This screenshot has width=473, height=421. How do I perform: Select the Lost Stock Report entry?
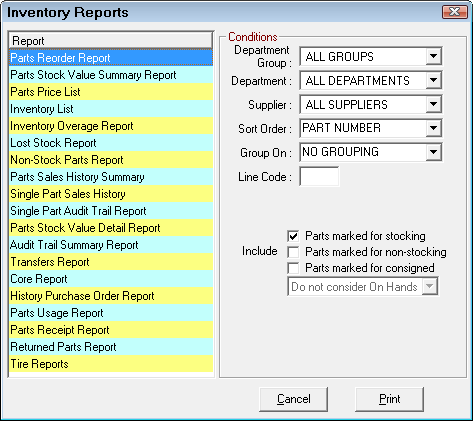point(111,143)
